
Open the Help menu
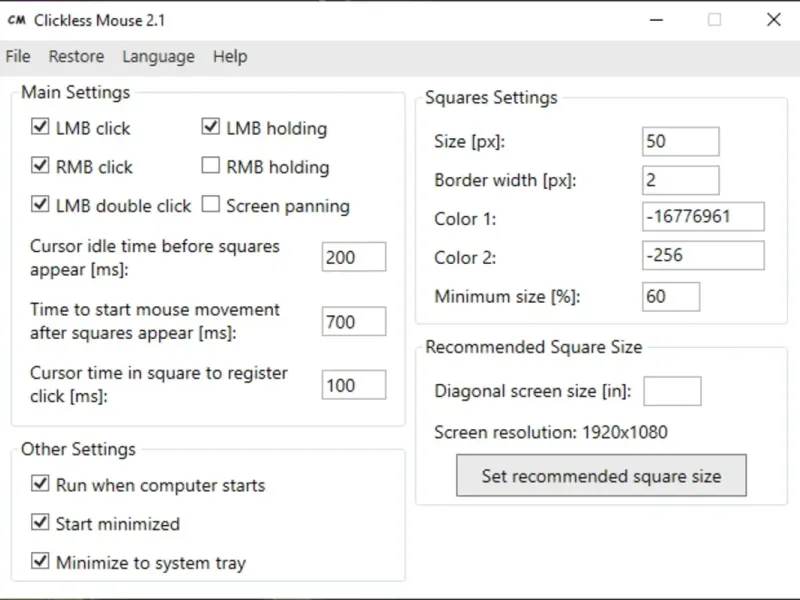point(230,57)
